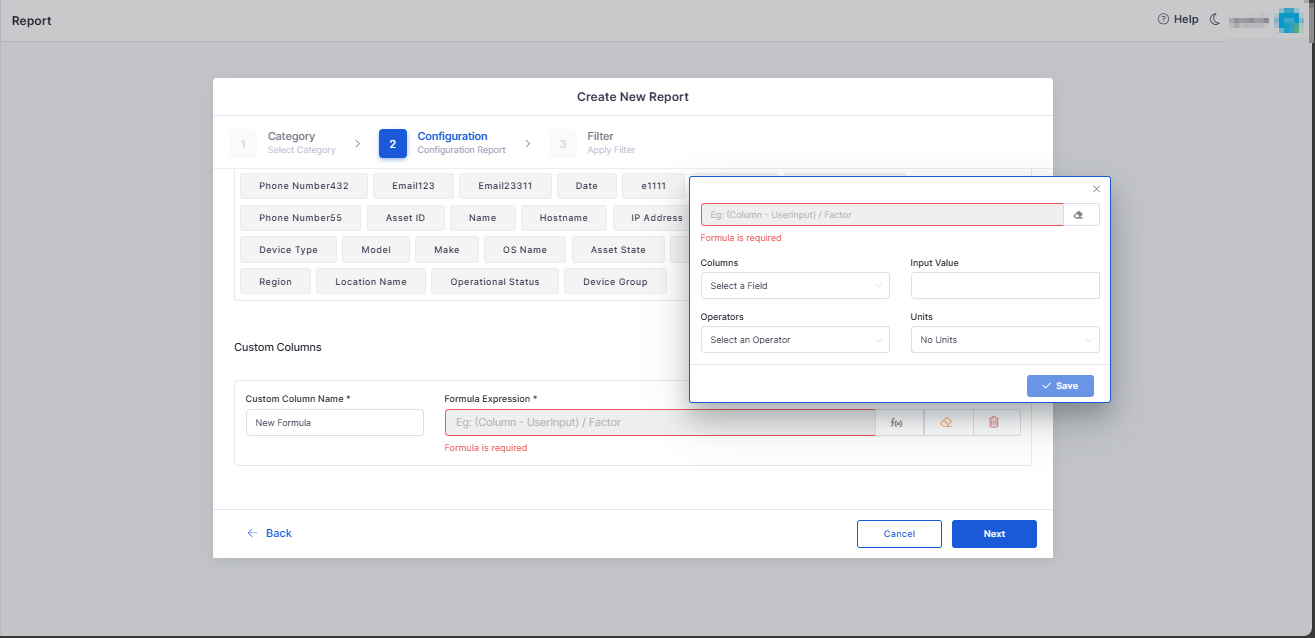Viewport: 1315px width, 638px height.
Task: Click the Next button
Action: coord(993,534)
